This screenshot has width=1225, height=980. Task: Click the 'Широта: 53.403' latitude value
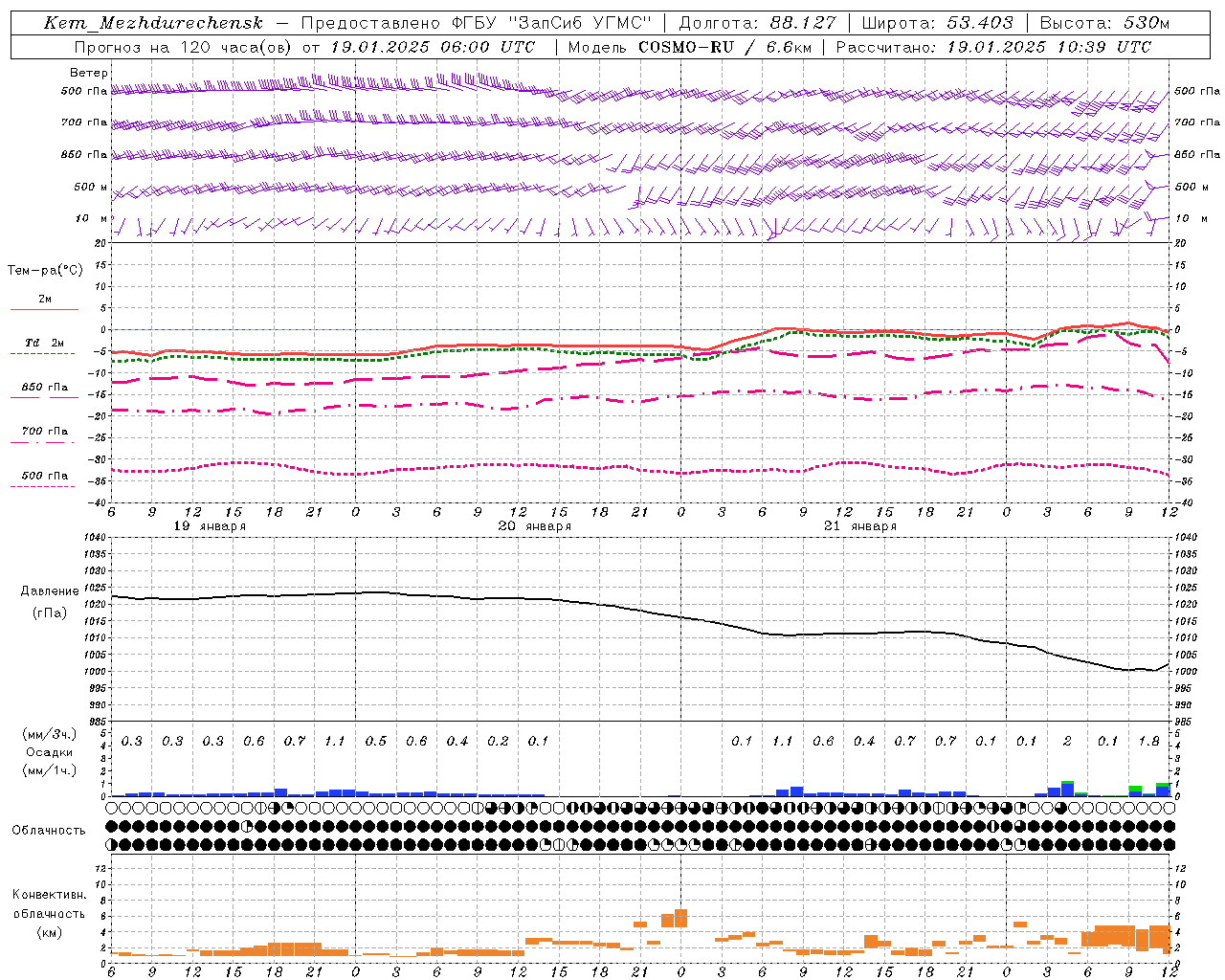coord(937,23)
